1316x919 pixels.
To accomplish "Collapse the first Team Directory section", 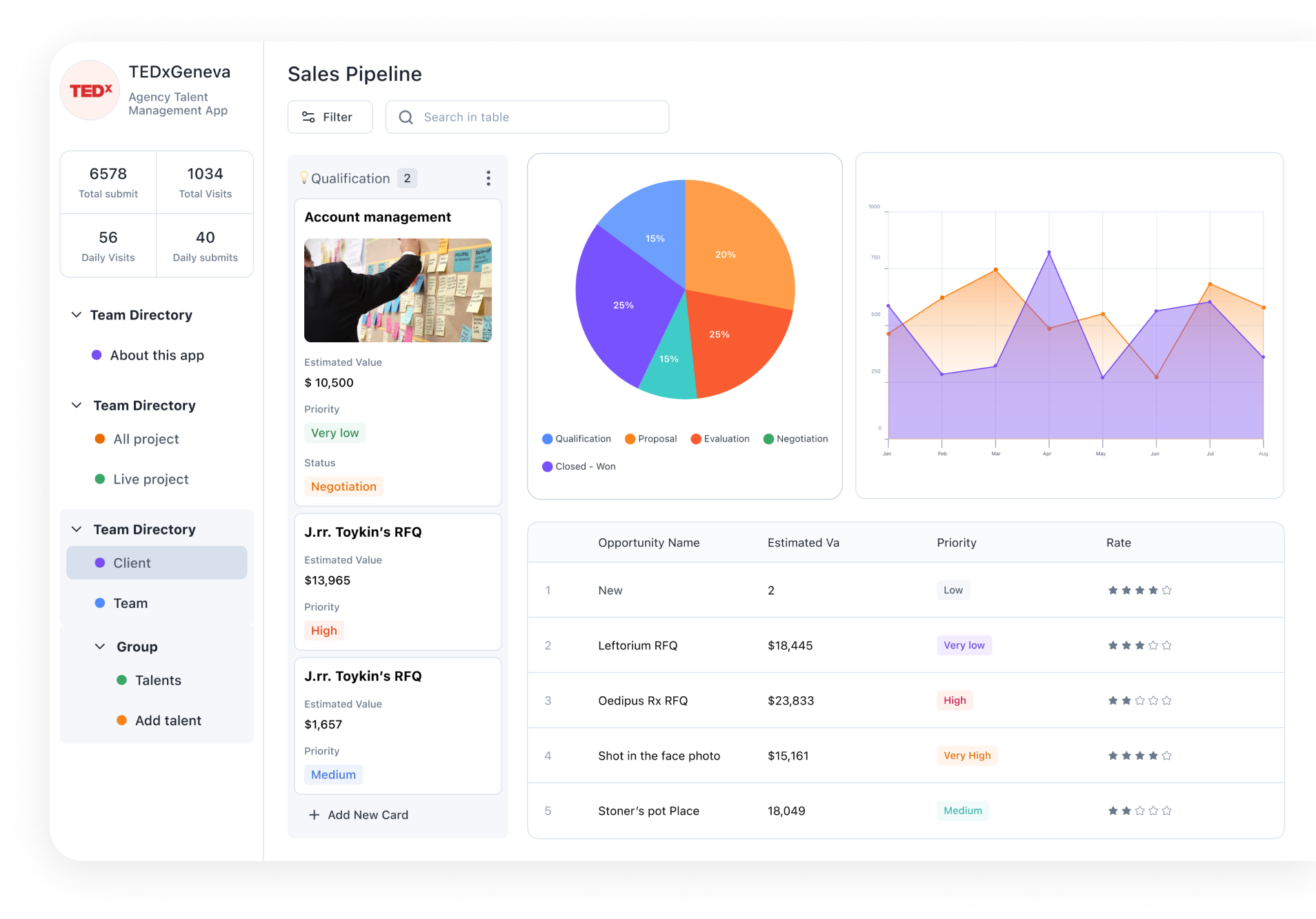I will 76,315.
